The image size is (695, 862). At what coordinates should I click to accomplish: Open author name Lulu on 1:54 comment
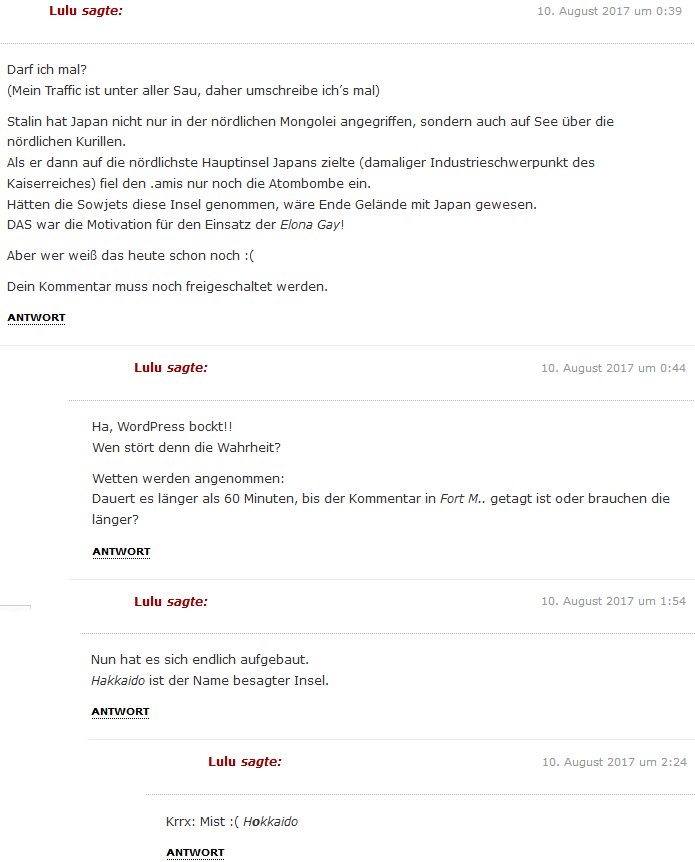coord(148,601)
